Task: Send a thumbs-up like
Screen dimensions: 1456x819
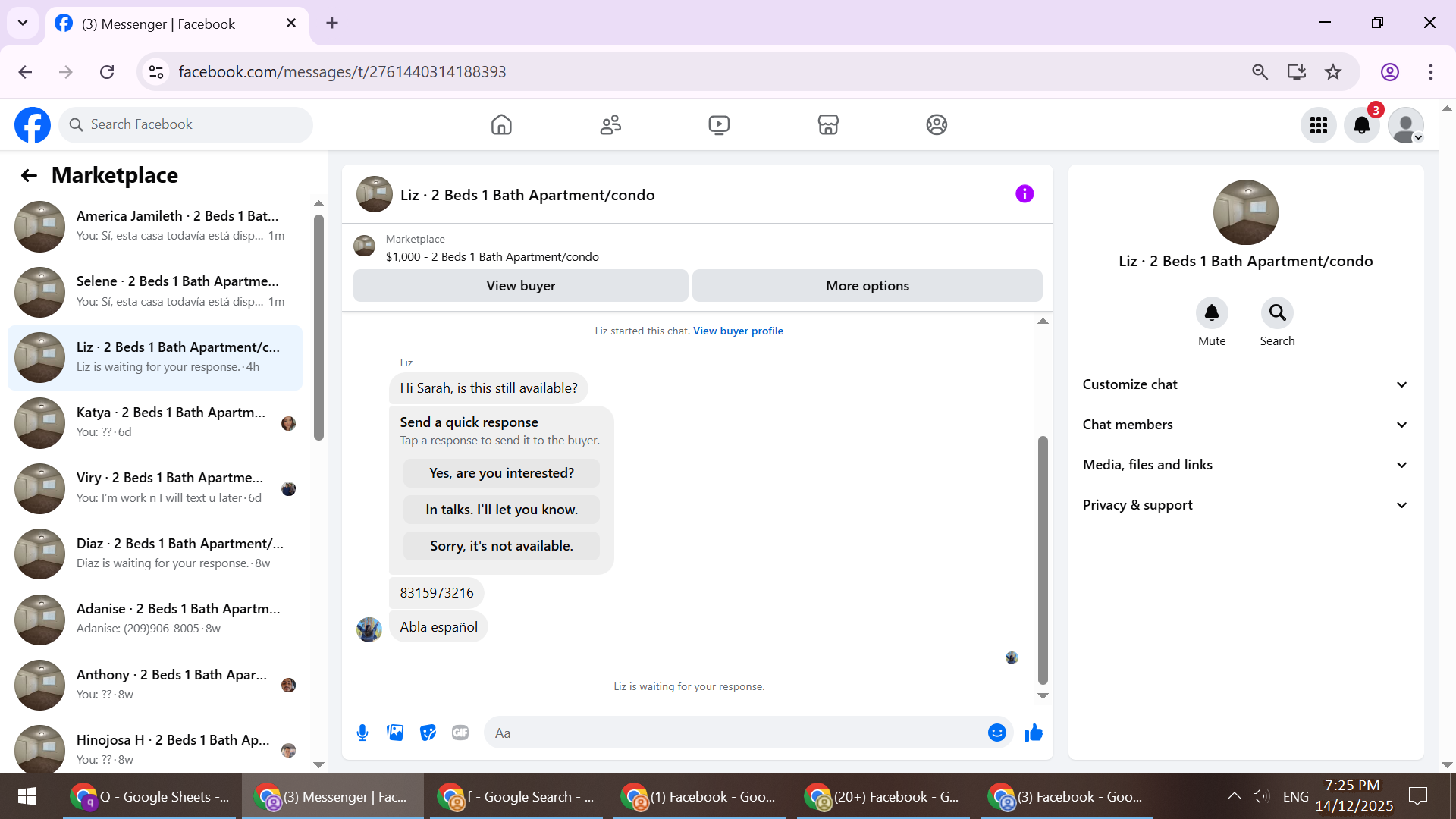Action: coord(1033,733)
